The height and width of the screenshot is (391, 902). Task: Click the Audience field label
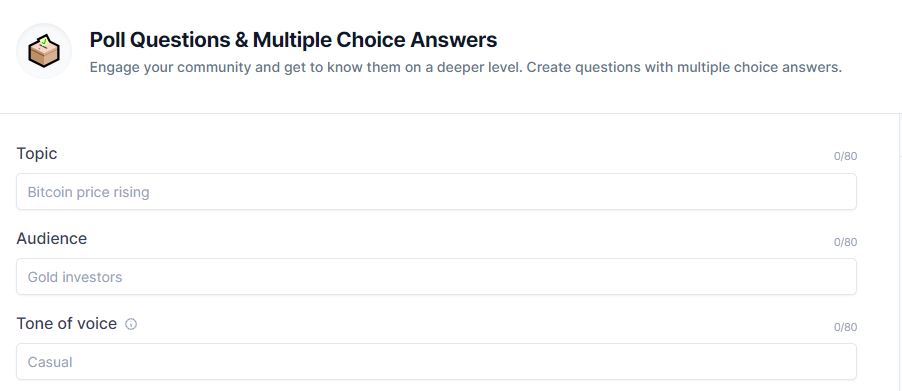(x=52, y=239)
